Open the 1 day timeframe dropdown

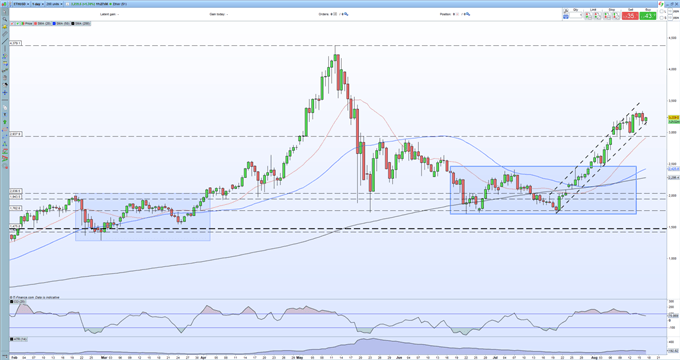click(x=38, y=4)
